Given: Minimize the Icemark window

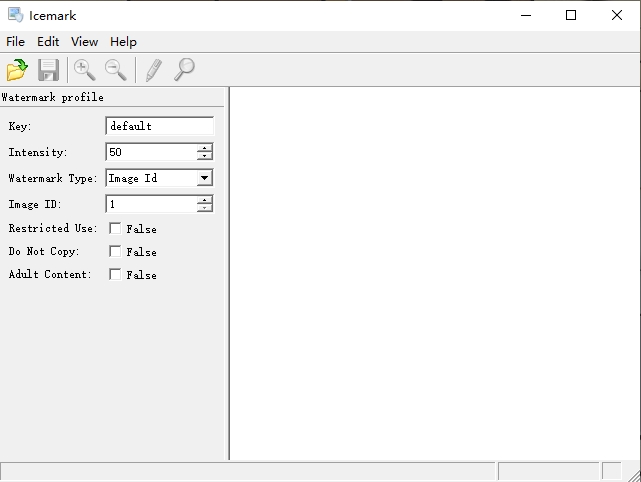Looking at the screenshot, I should (526, 16).
